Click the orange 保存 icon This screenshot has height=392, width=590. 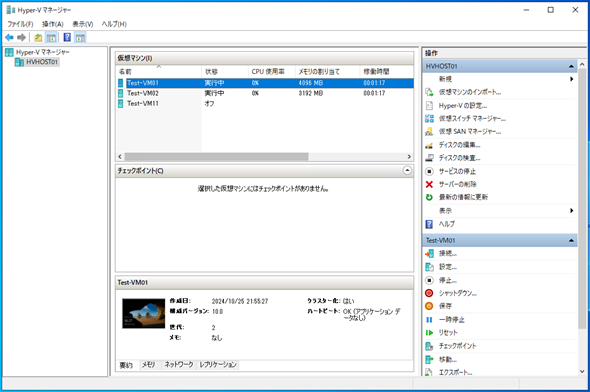429,306
